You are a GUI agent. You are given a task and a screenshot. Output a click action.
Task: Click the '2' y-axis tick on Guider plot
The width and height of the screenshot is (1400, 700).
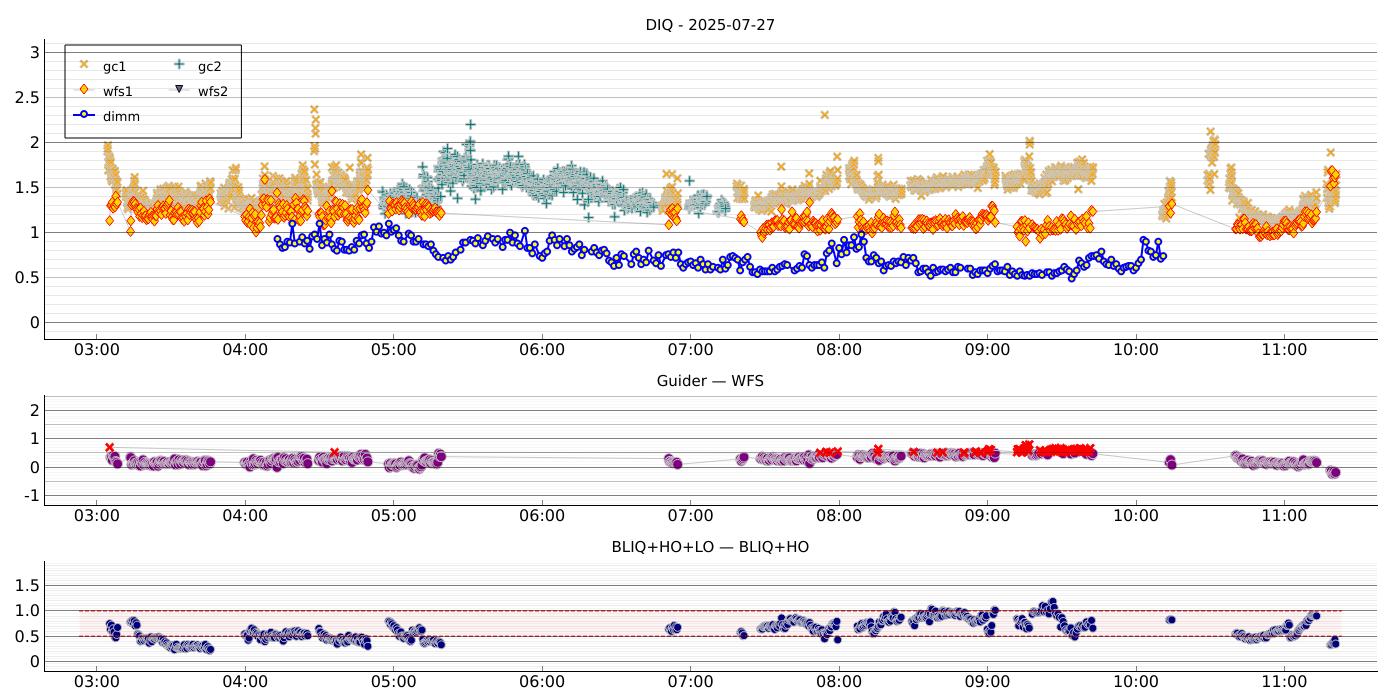[x=33, y=411]
